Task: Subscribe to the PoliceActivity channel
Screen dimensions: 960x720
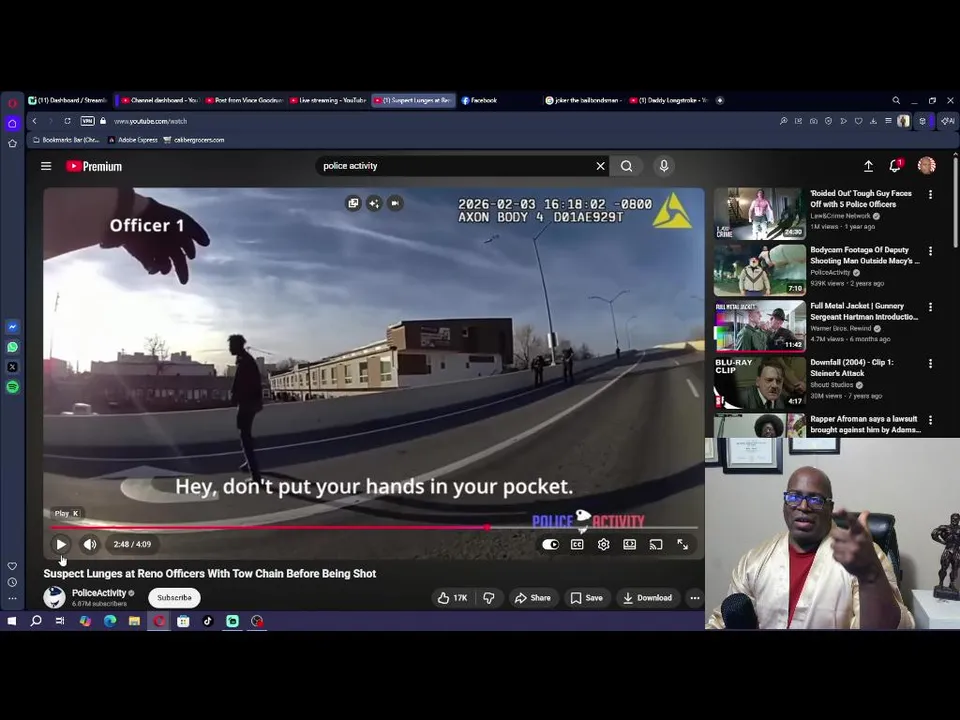Action: click(x=174, y=598)
